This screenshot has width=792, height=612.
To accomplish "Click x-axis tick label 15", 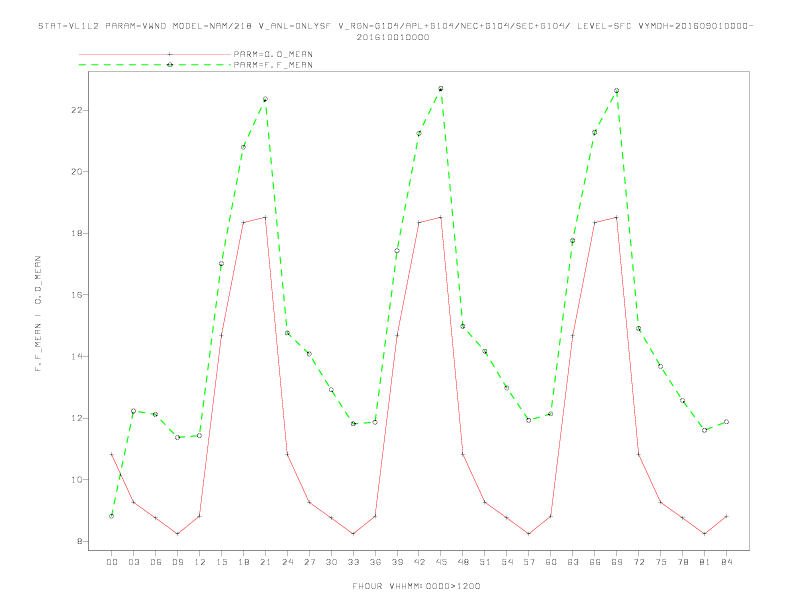I will [221, 562].
